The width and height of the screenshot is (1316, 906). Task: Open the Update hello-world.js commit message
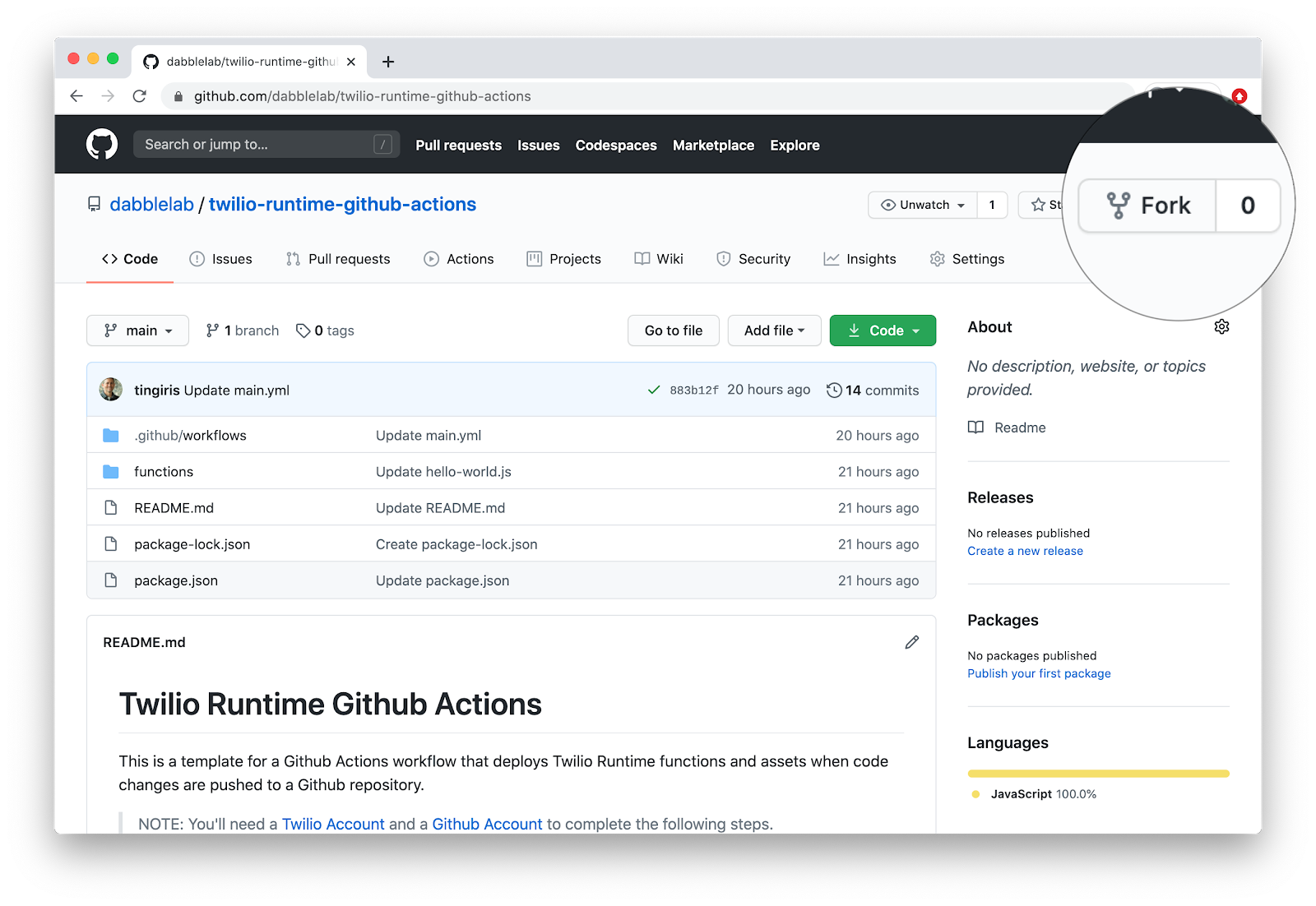tap(443, 472)
